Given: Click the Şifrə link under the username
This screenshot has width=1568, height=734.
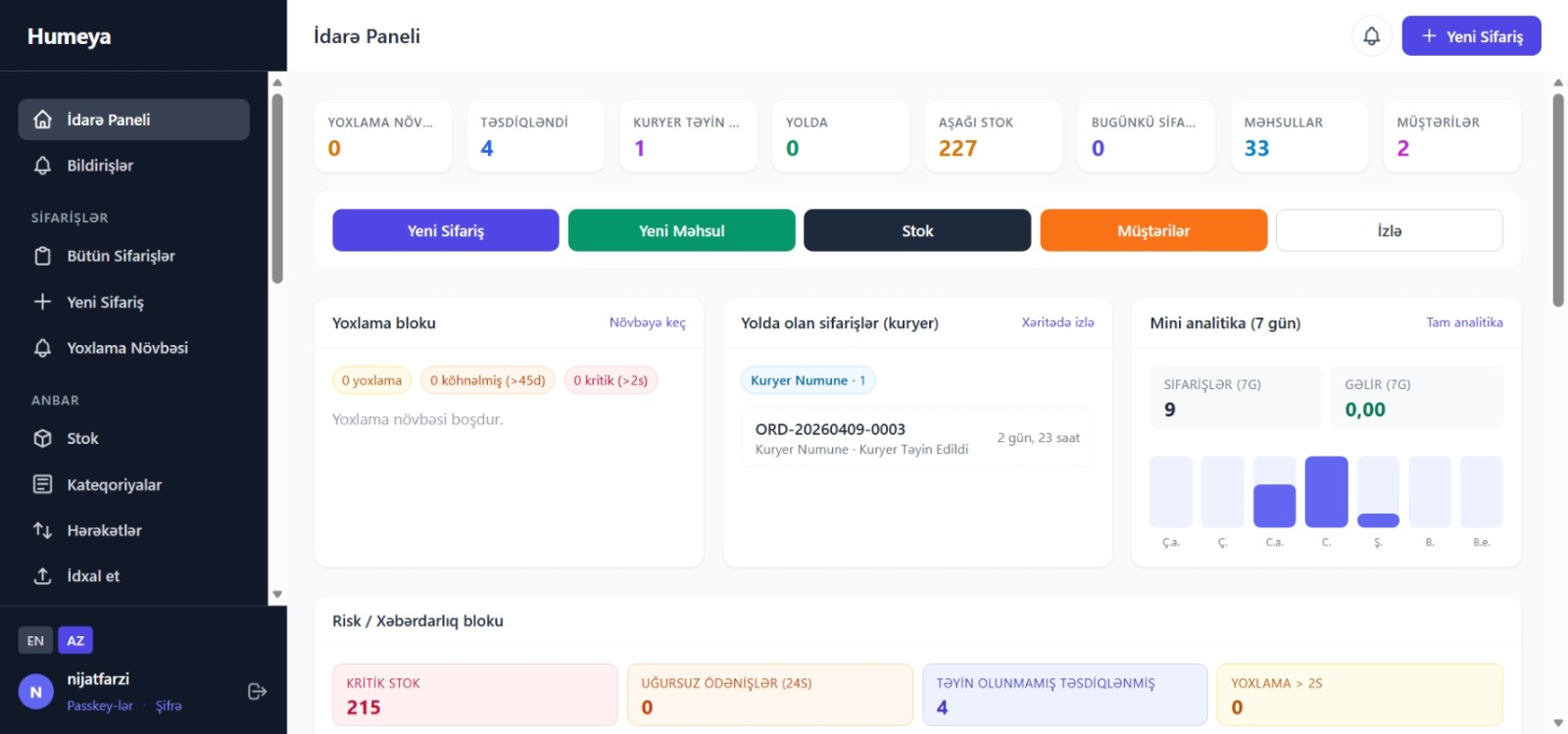Looking at the screenshot, I should click(x=169, y=706).
